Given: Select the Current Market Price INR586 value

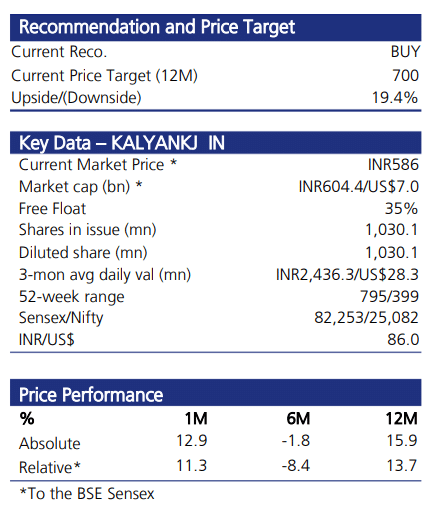Looking at the screenshot, I should pyautogui.click(x=393, y=165).
